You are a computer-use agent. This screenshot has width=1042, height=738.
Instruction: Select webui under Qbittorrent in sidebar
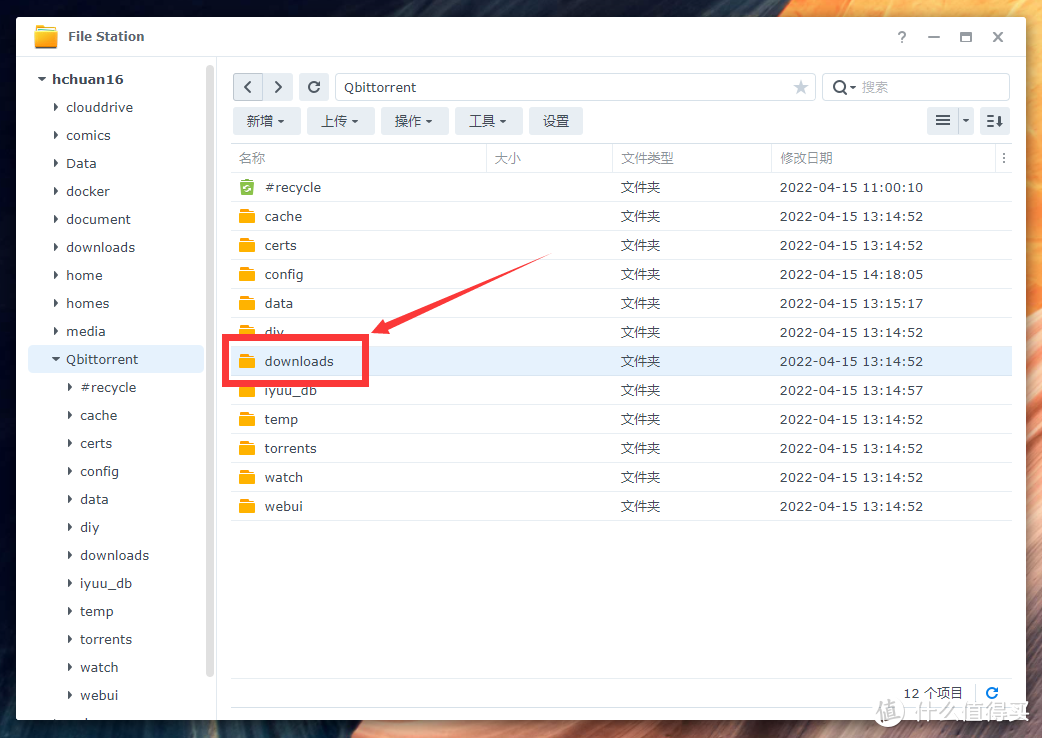click(99, 695)
